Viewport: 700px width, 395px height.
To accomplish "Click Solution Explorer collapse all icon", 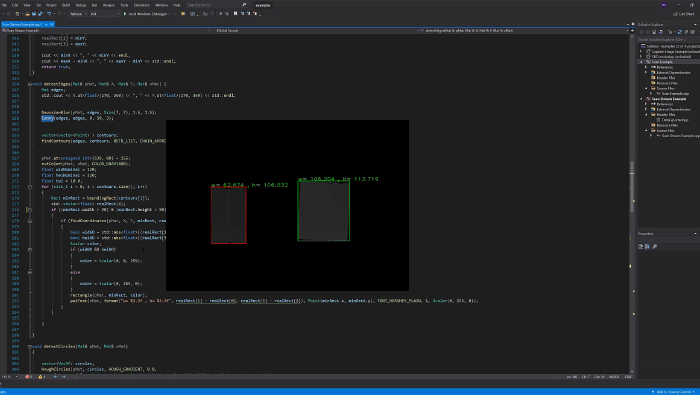I will click(x=686, y=32).
